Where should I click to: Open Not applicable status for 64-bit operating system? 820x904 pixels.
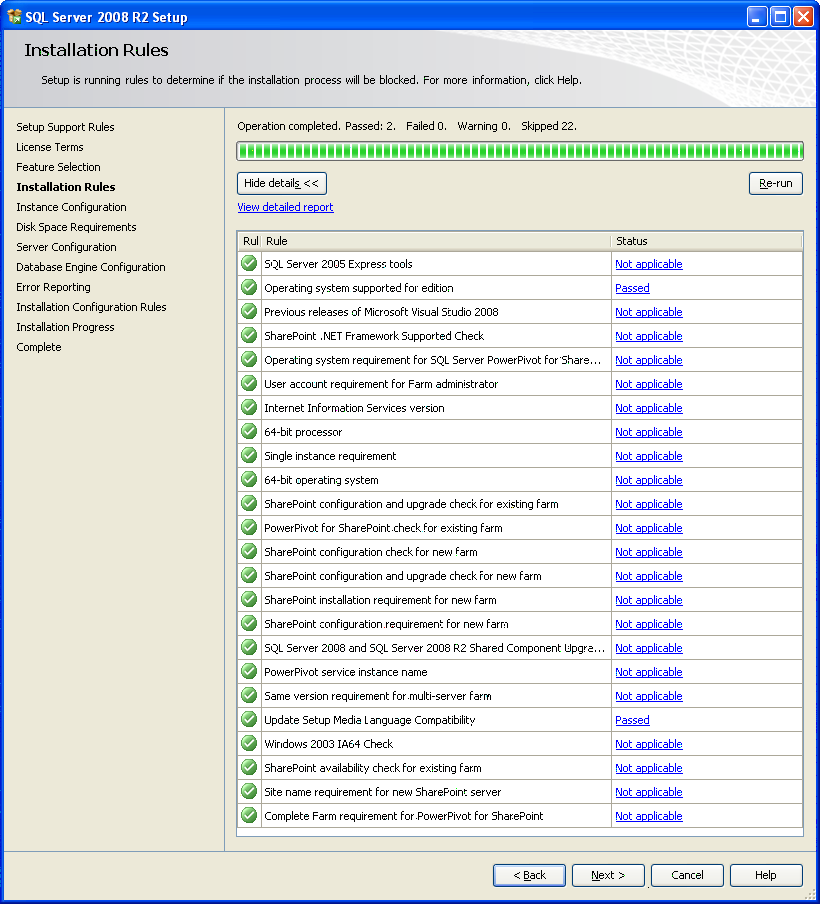649,480
